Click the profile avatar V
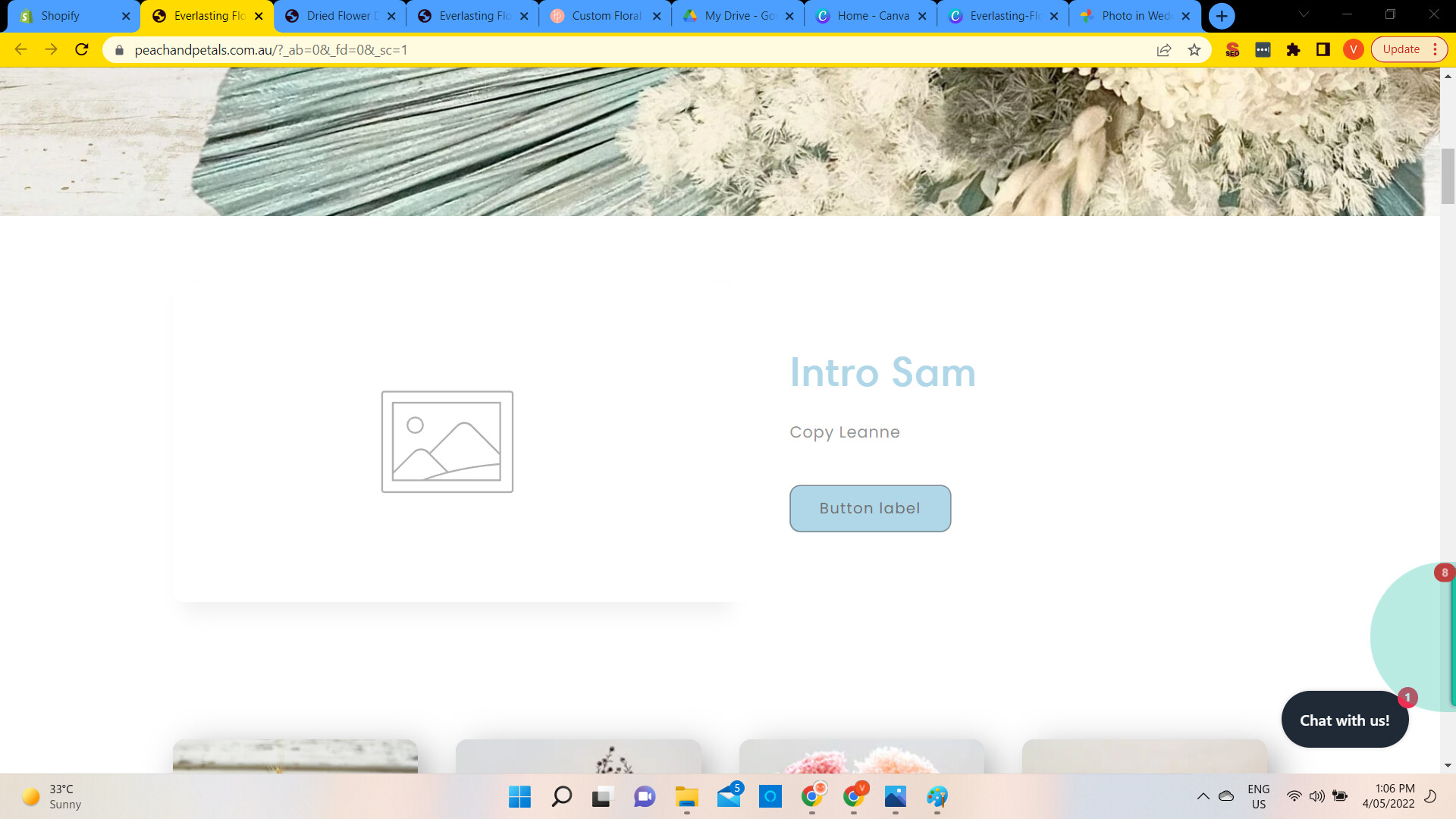The width and height of the screenshot is (1456, 819). point(1353,50)
